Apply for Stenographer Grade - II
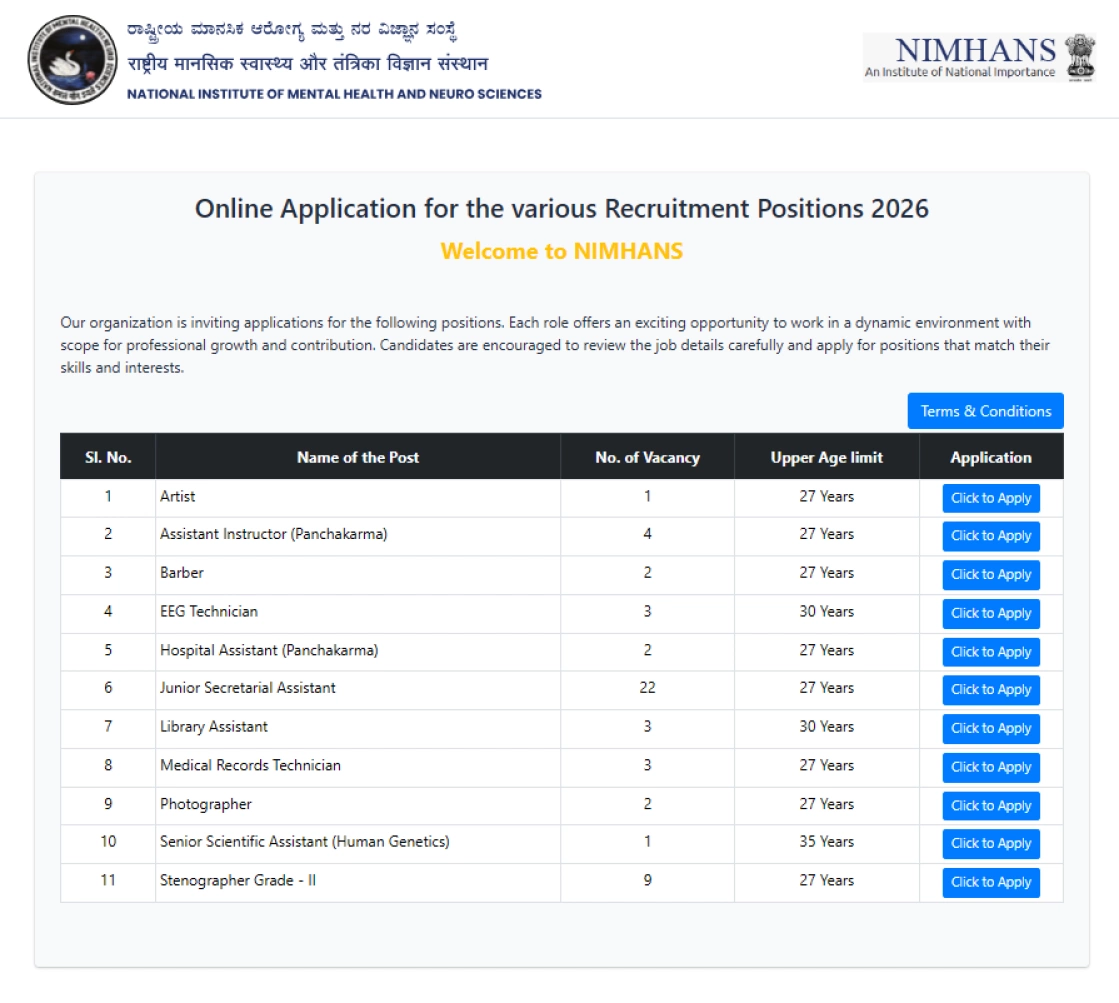The image size is (1119, 1003). click(x=990, y=882)
